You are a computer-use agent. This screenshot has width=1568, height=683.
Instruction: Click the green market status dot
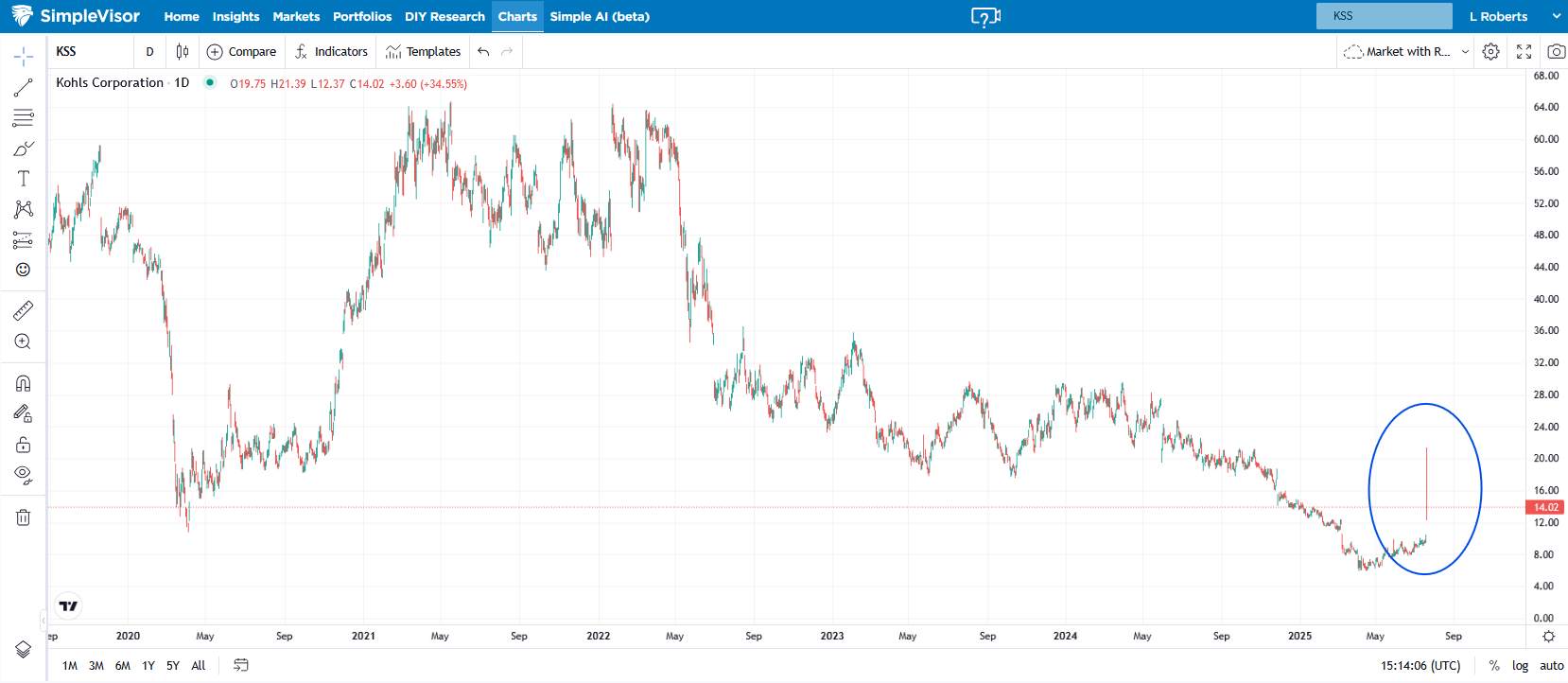click(x=210, y=82)
